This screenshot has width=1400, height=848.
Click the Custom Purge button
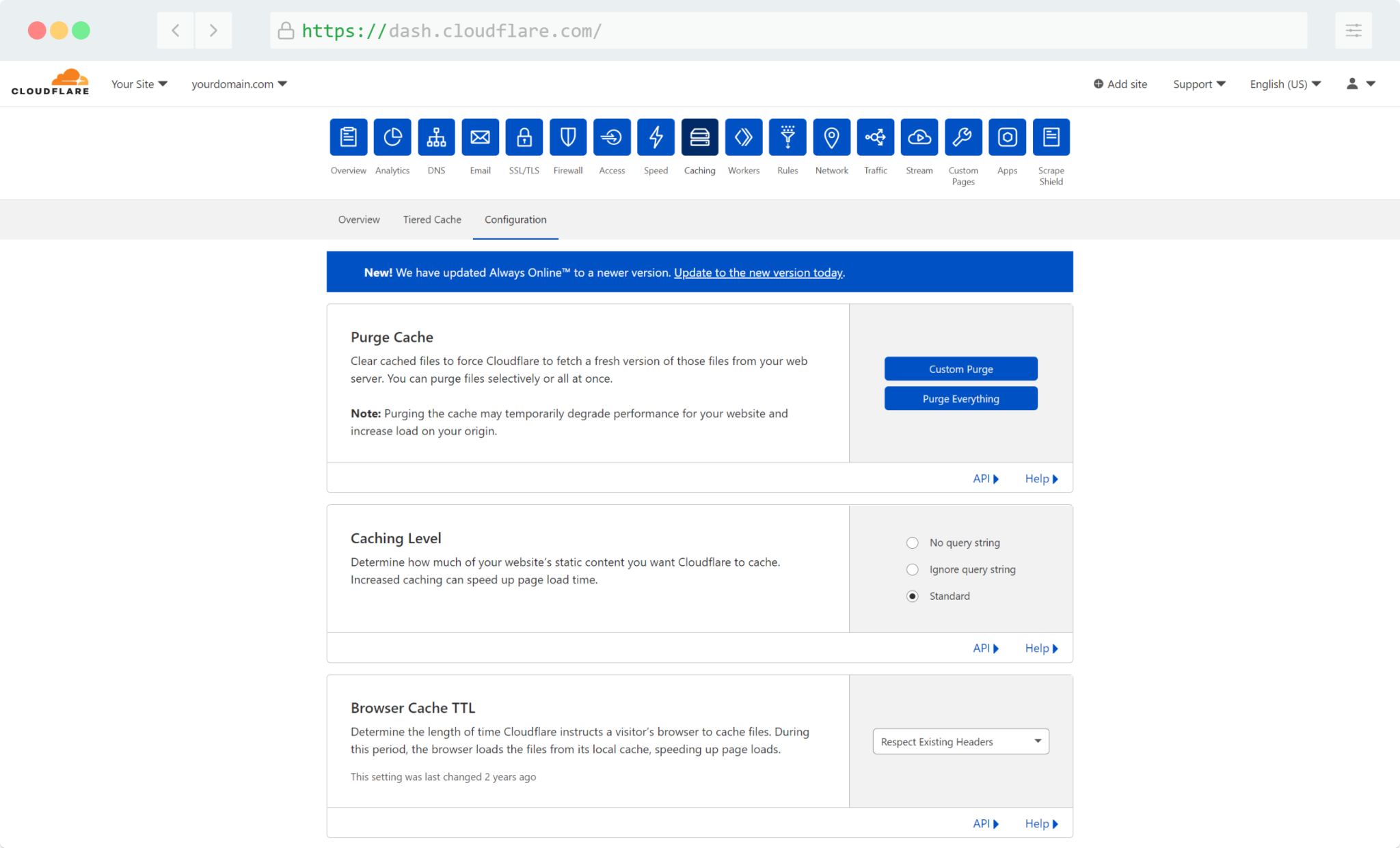point(960,369)
